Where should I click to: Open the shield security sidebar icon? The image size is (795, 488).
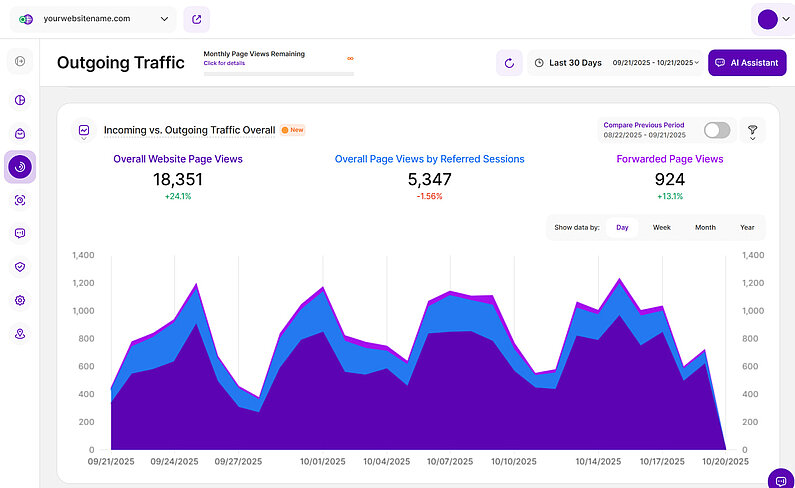point(20,267)
